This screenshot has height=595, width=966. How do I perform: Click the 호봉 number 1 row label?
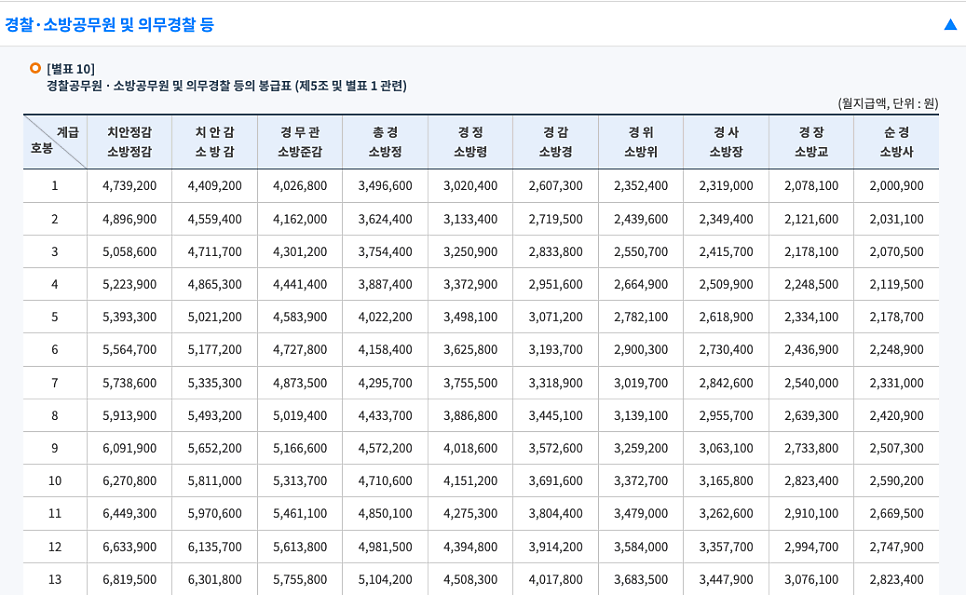tap(55, 185)
